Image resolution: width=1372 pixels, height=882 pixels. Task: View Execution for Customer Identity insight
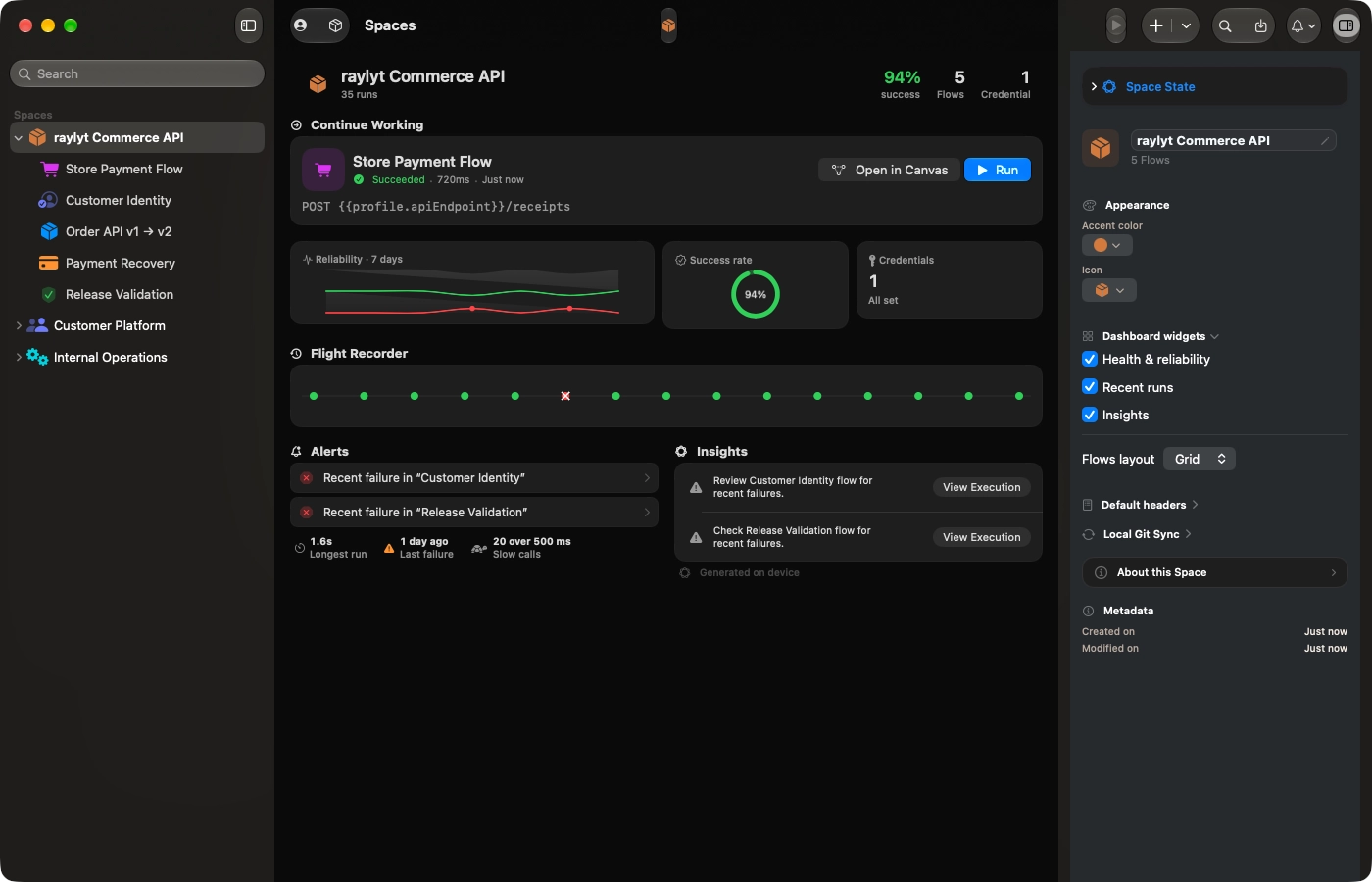pyautogui.click(x=981, y=487)
